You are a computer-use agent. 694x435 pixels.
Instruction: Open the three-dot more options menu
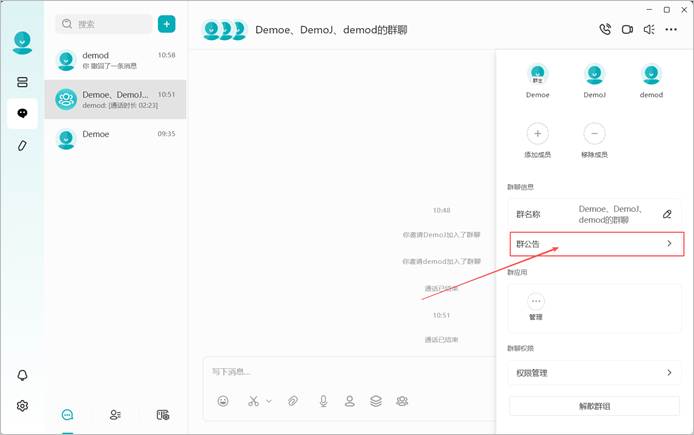(671, 30)
